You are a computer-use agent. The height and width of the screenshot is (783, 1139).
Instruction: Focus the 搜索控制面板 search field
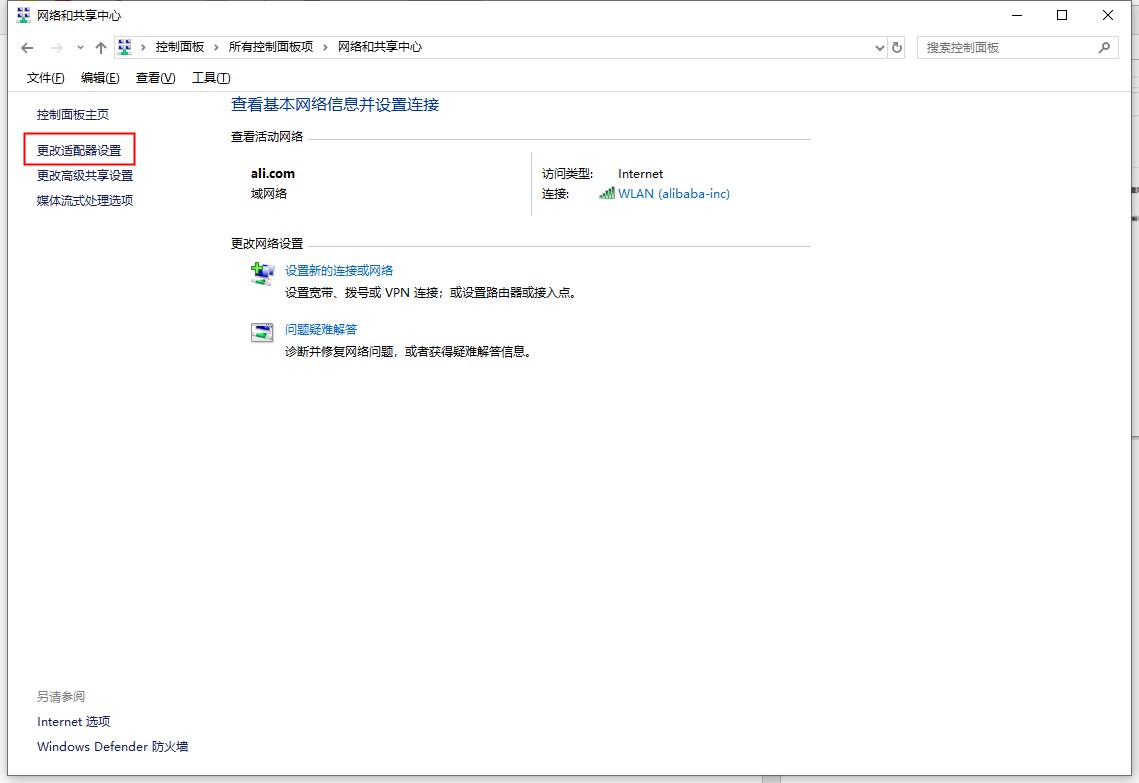pos(1005,47)
